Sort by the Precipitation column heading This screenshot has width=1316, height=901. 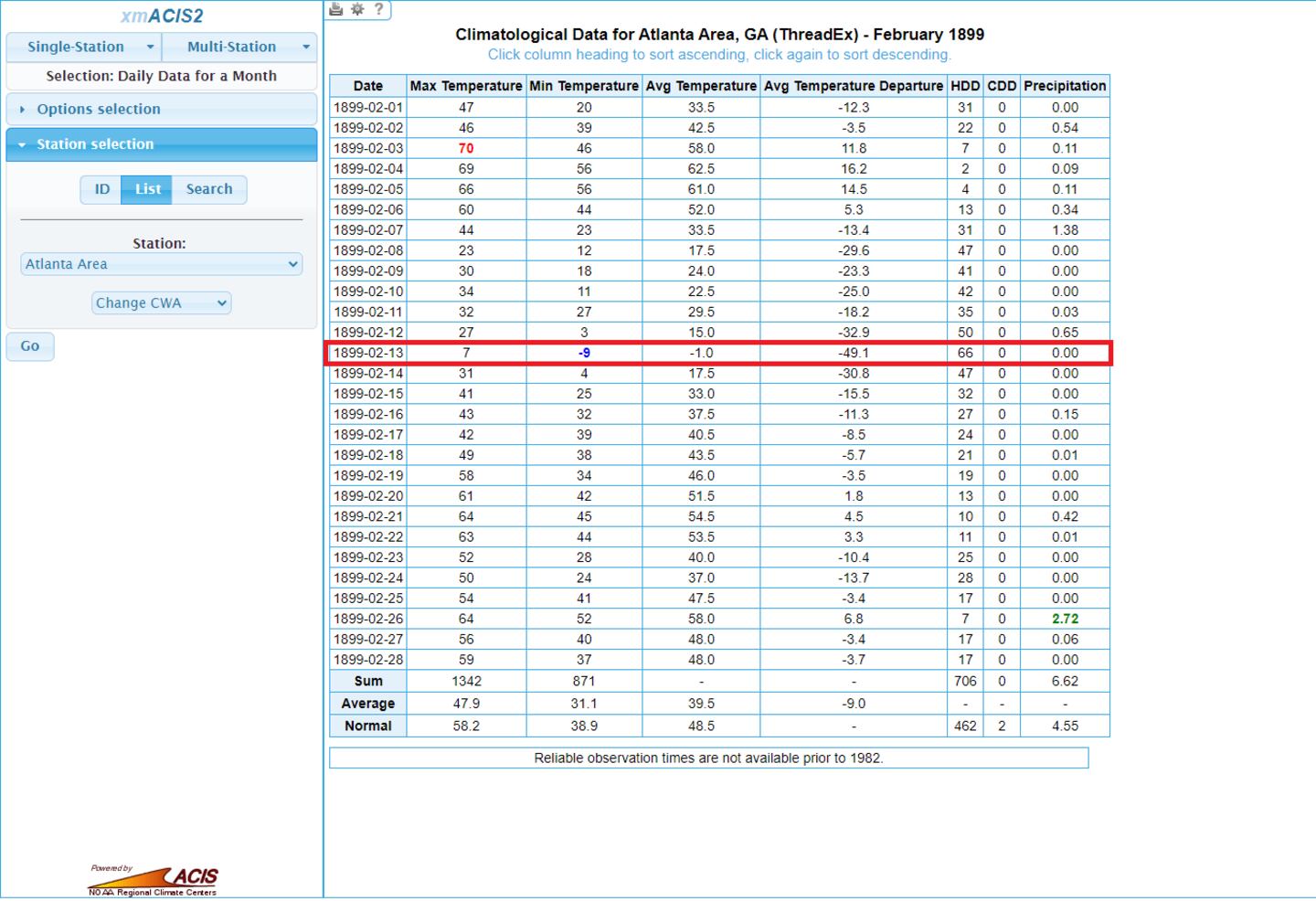tap(1065, 86)
